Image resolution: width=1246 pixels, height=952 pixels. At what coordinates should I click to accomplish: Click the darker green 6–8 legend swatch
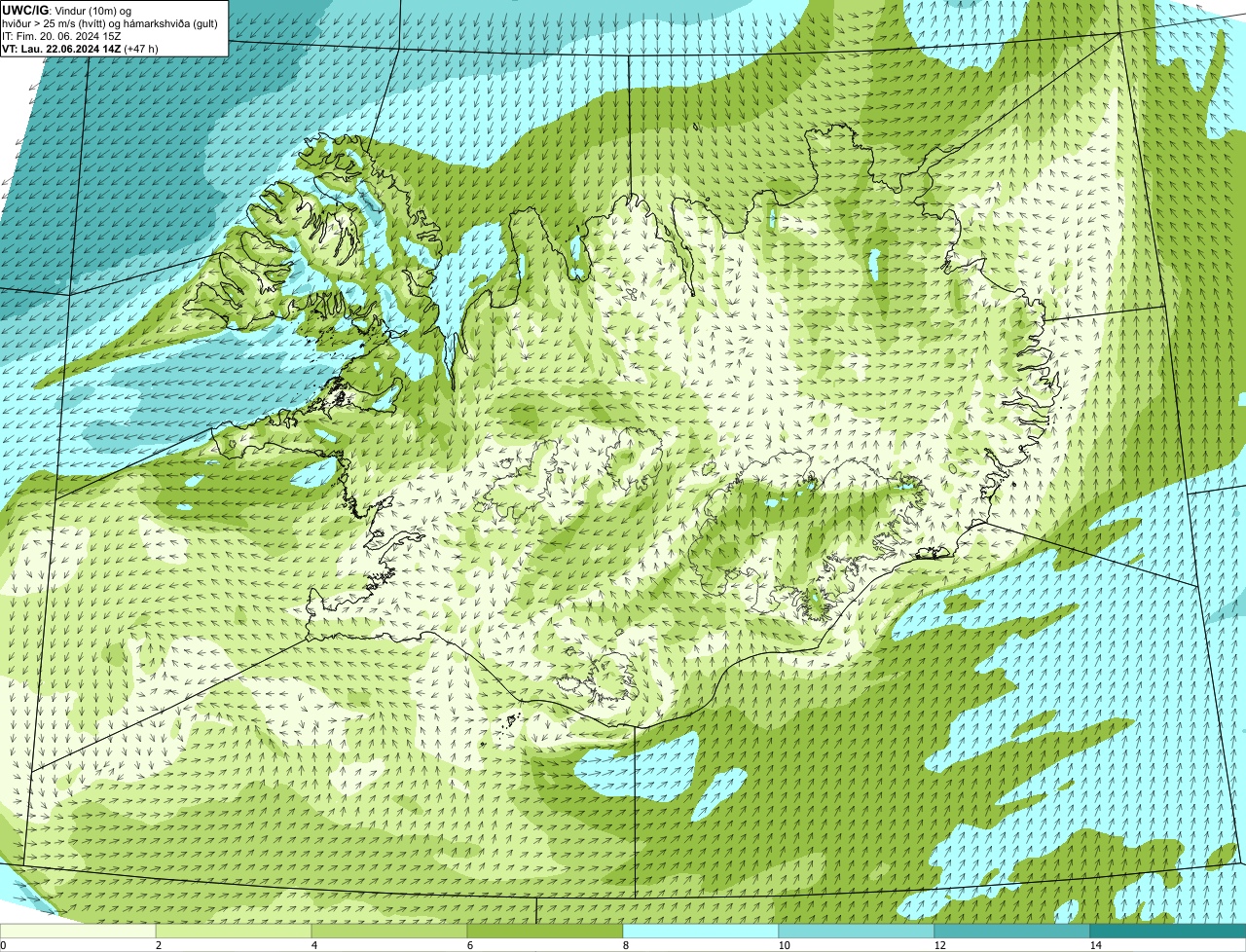(545, 932)
